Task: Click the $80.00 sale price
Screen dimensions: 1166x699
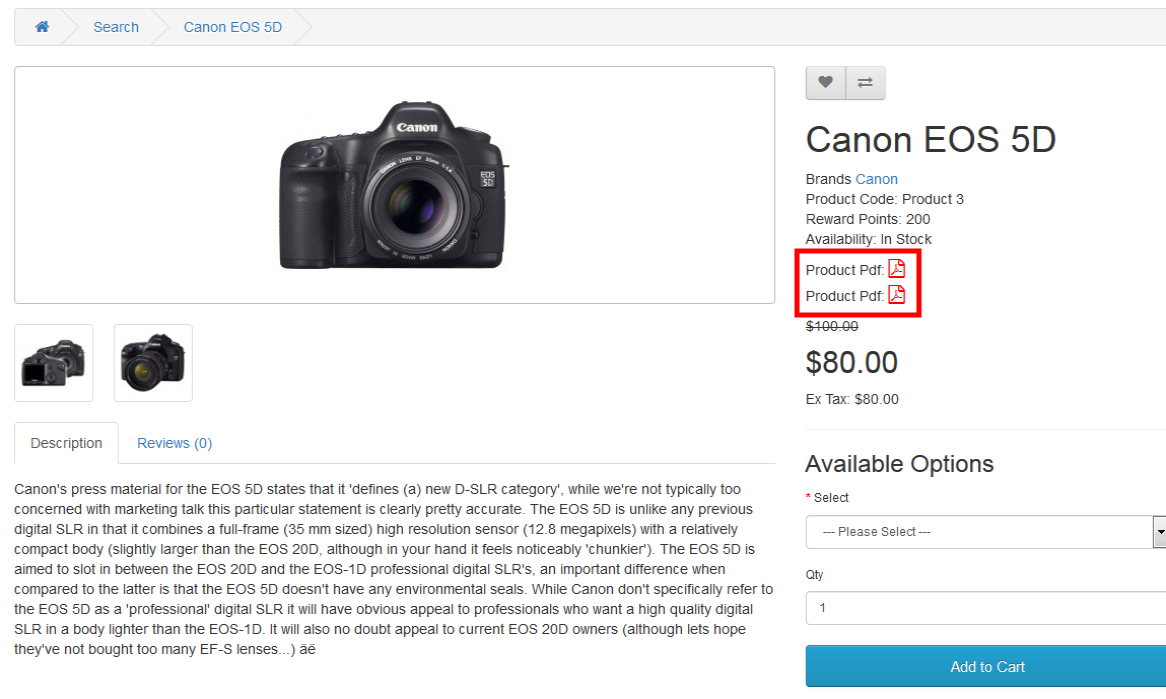Action: (x=852, y=363)
